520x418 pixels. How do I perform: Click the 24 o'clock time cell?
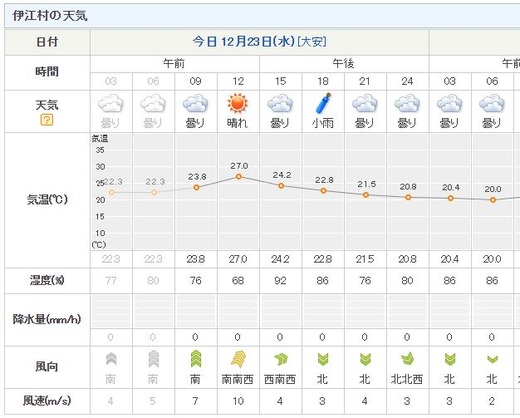tap(407, 81)
